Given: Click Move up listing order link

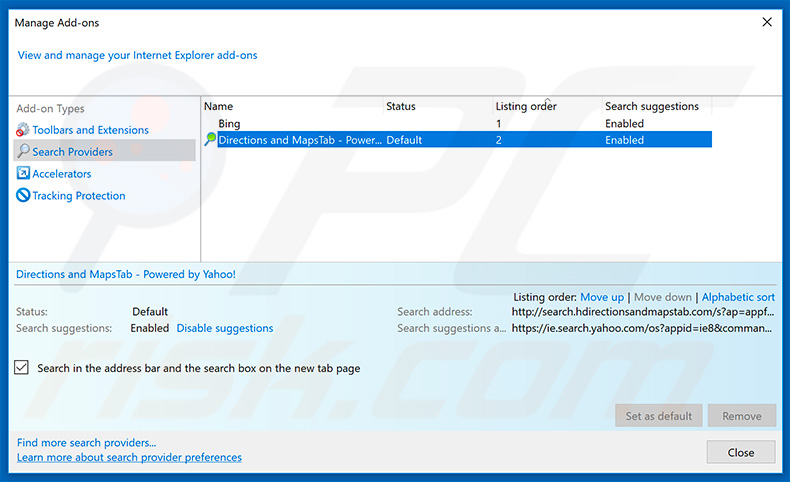Looking at the screenshot, I should pyautogui.click(x=602, y=297).
